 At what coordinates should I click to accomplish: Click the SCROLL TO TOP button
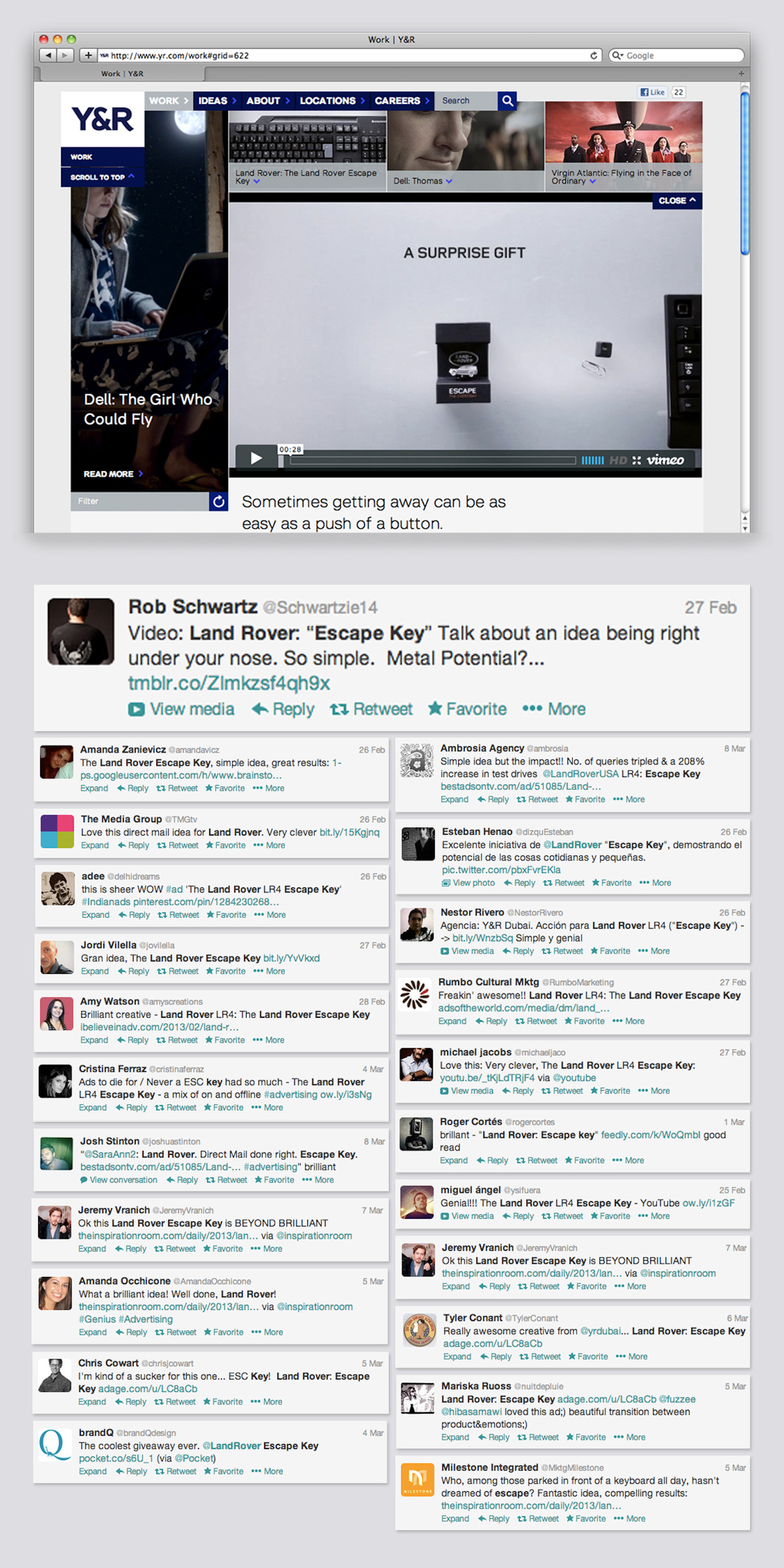102,177
